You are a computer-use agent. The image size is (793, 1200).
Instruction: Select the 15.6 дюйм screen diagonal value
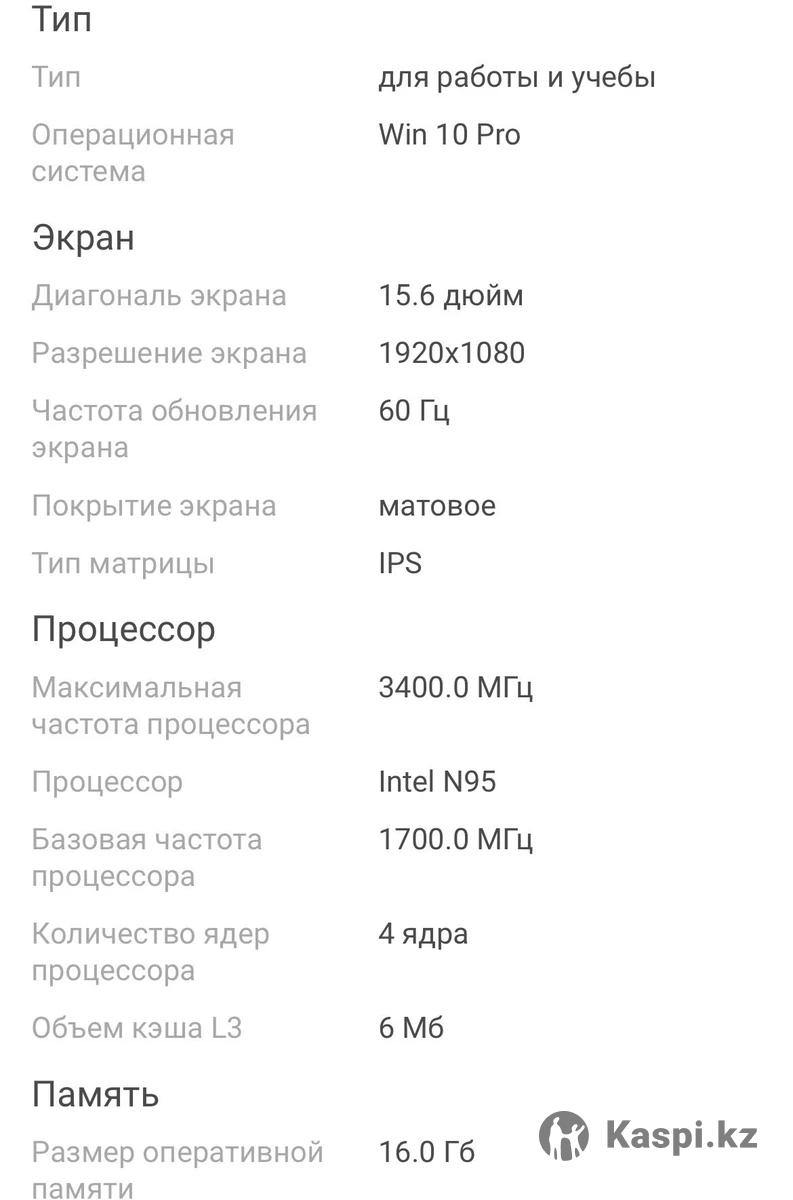tap(451, 295)
